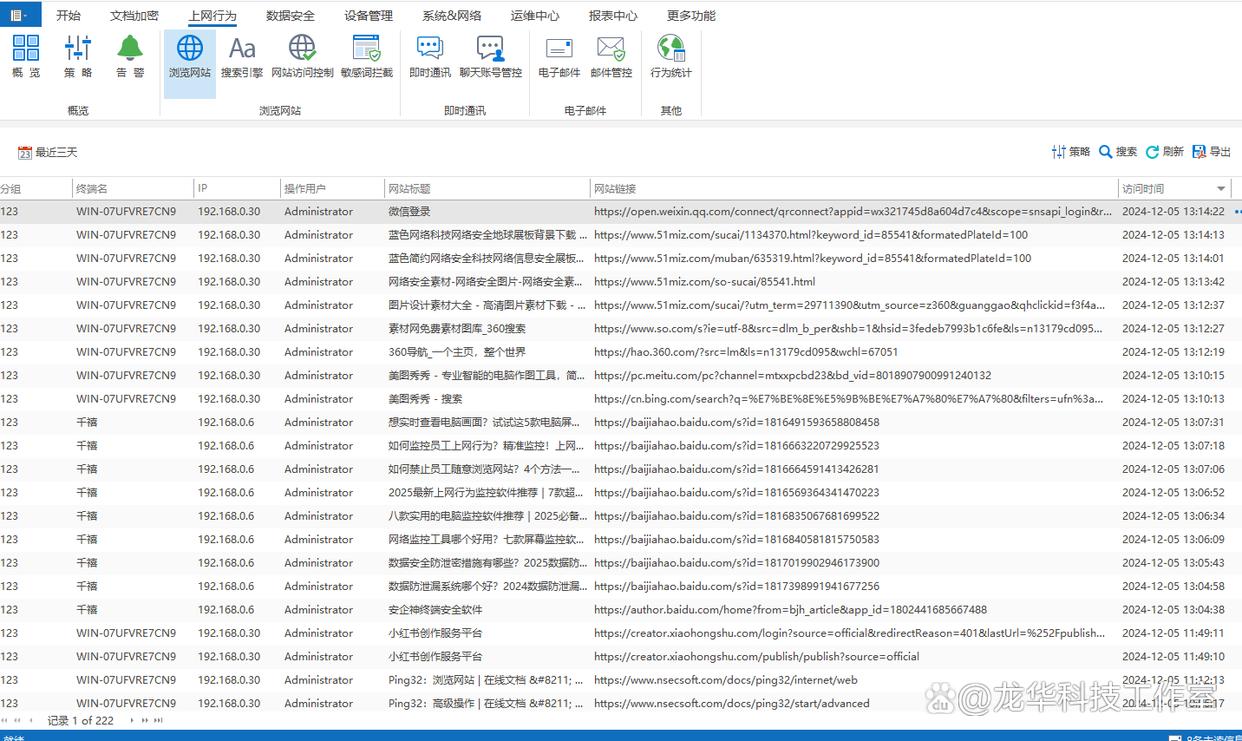Open 网站访问控制 website access control
The image size is (1242, 741).
(x=302, y=57)
